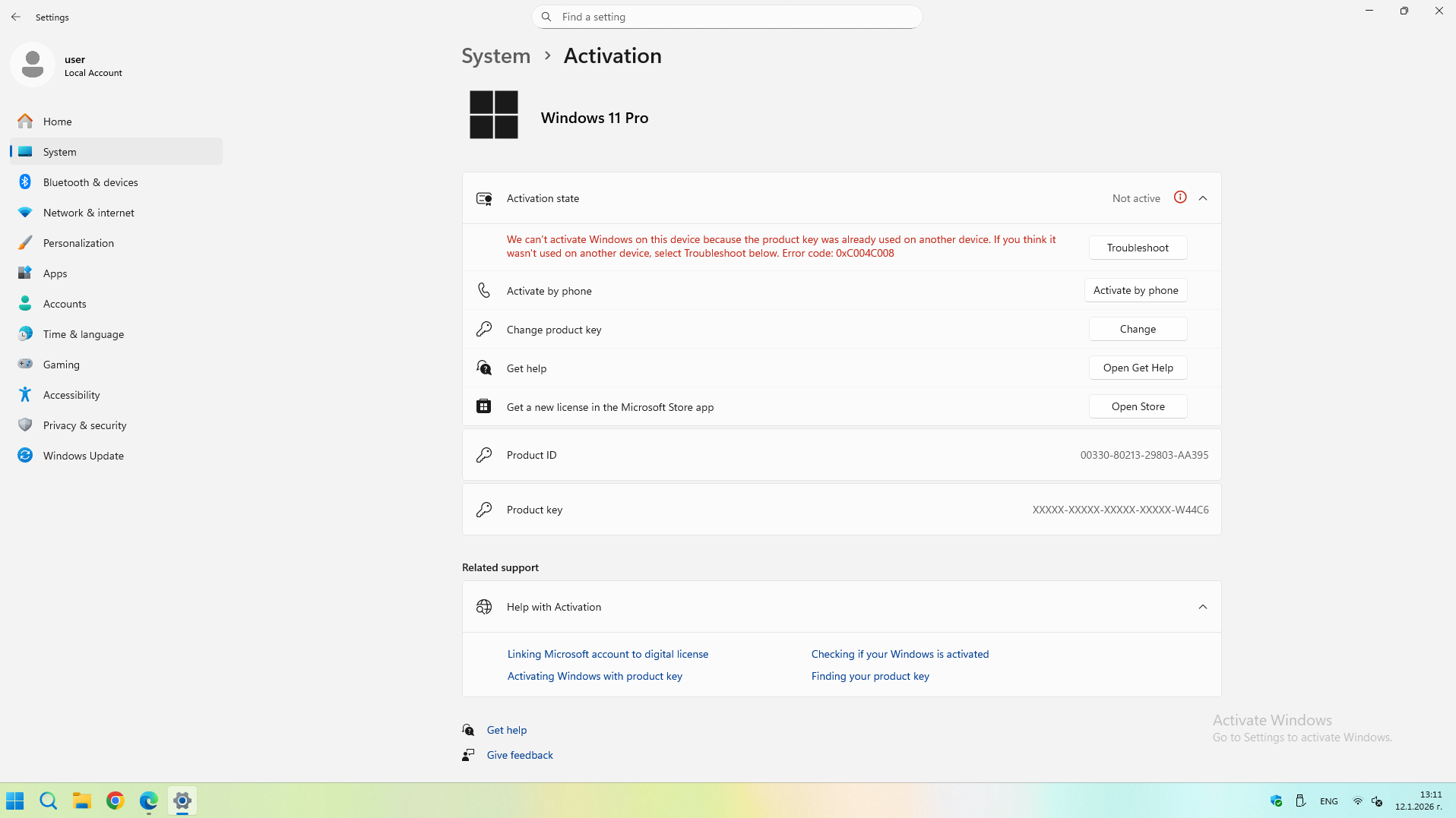Open Bluetooth & devices settings
This screenshot has height=818, width=1456.
click(90, 182)
